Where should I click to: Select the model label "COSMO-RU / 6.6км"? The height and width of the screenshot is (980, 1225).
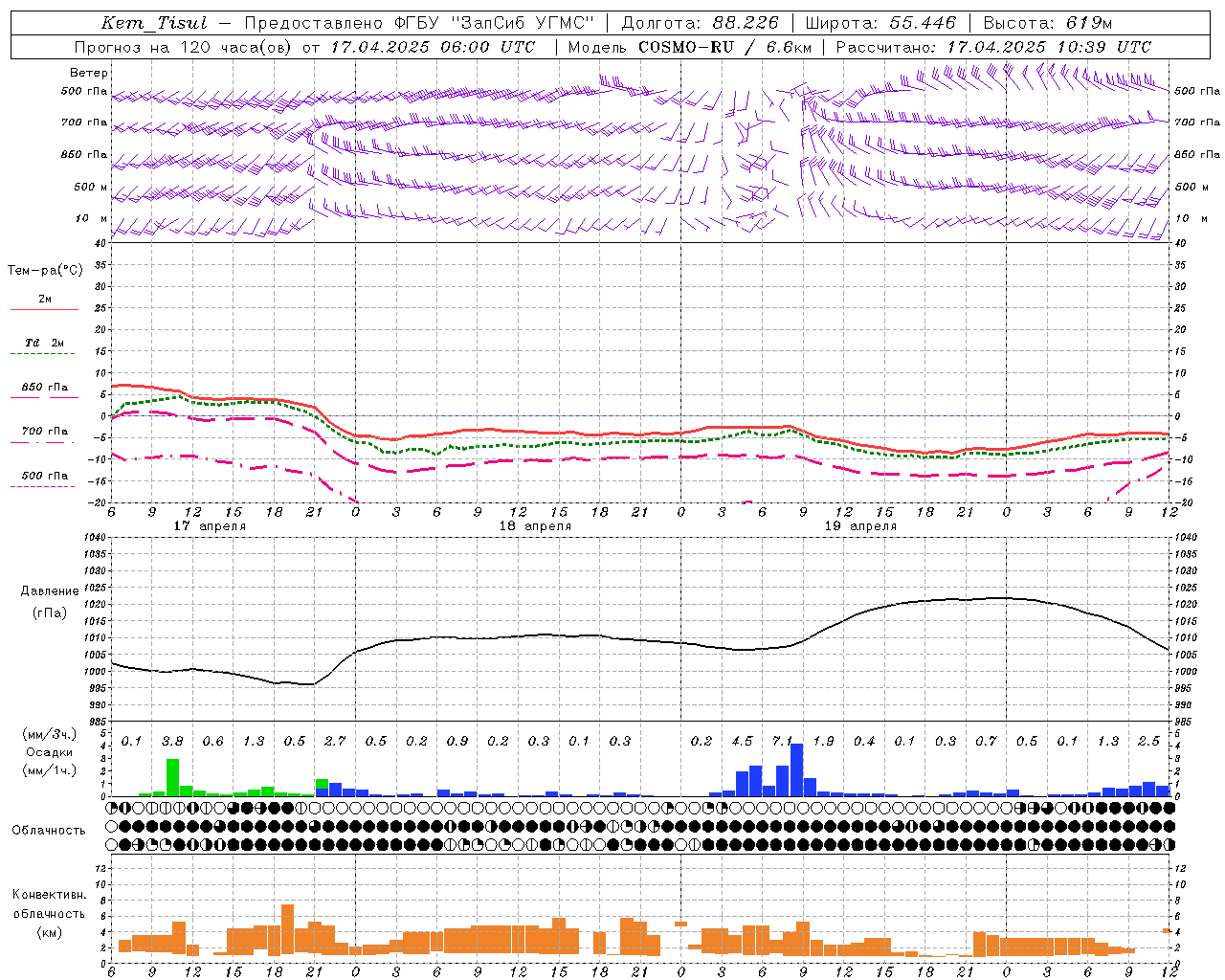724,47
